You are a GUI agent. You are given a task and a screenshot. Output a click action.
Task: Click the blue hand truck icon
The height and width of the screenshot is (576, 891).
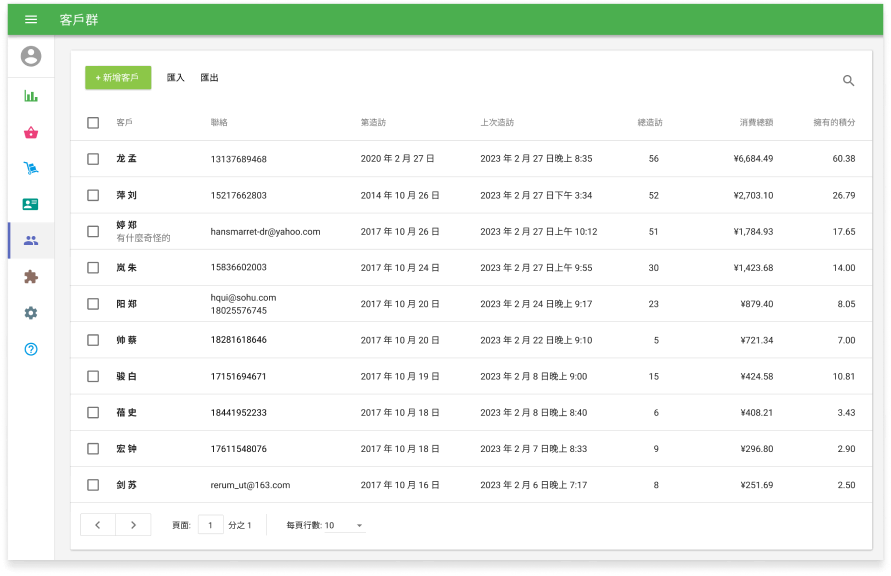point(31,168)
